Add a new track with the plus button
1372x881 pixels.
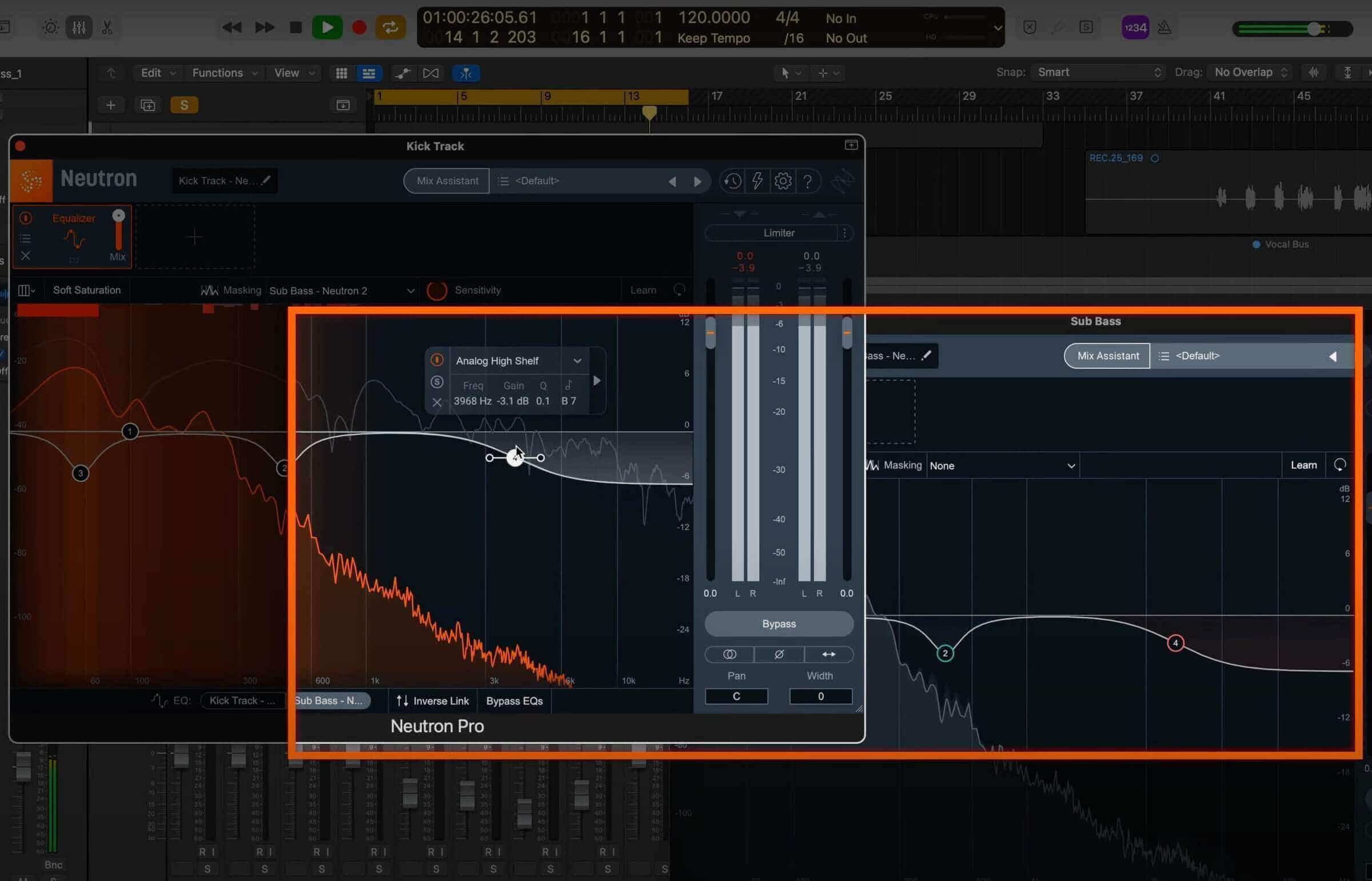[x=110, y=105]
